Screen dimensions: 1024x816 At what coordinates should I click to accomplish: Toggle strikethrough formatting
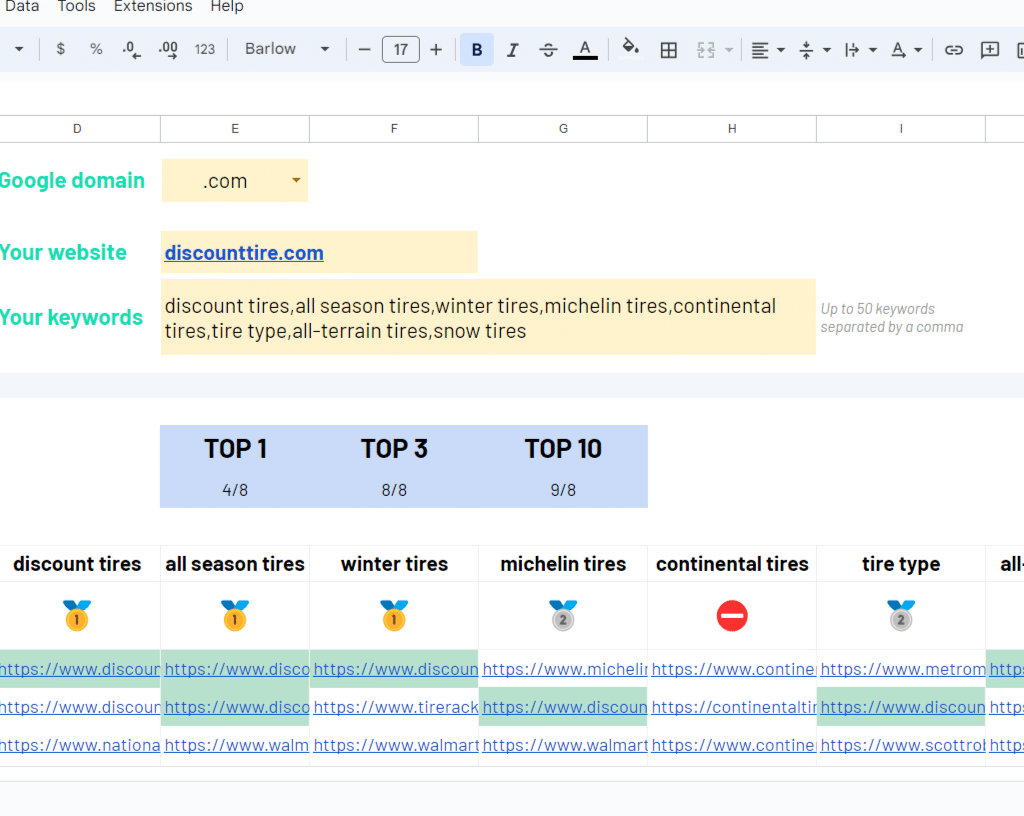coord(548,50)
